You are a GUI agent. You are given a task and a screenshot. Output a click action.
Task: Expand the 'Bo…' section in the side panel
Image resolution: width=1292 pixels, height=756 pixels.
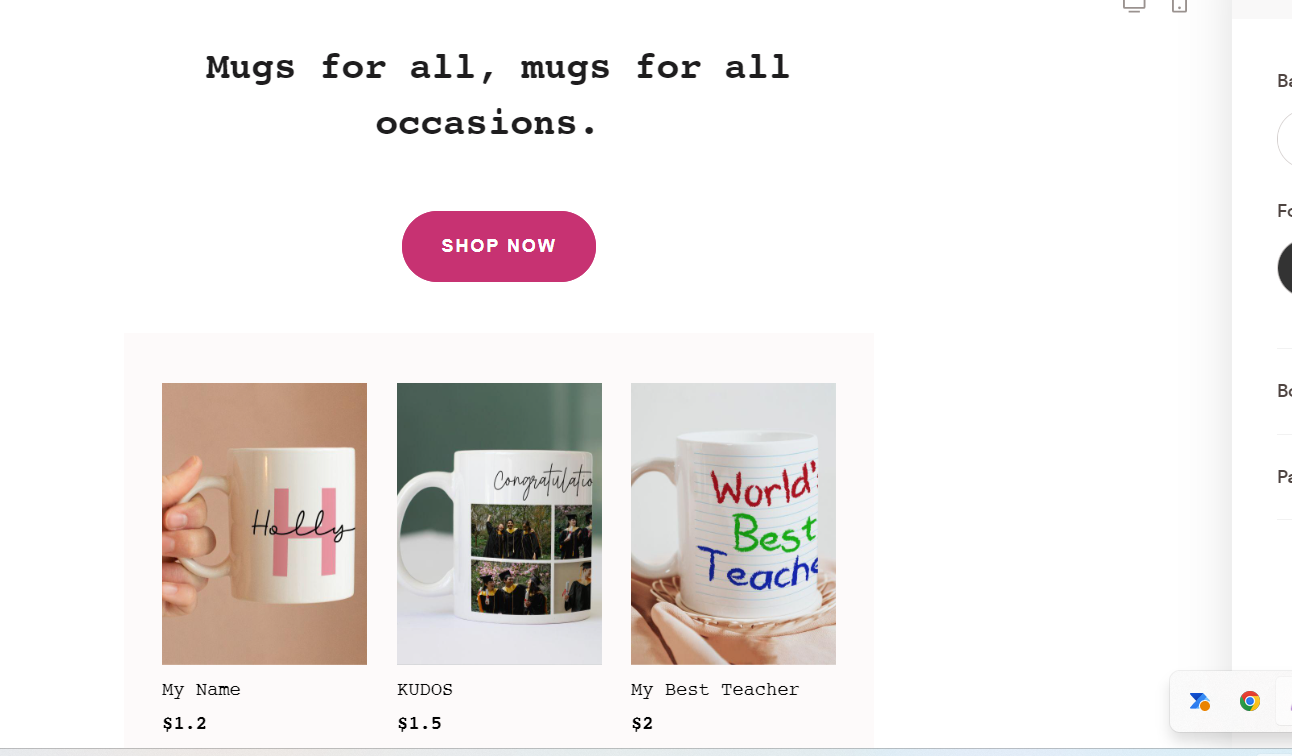1285,391
